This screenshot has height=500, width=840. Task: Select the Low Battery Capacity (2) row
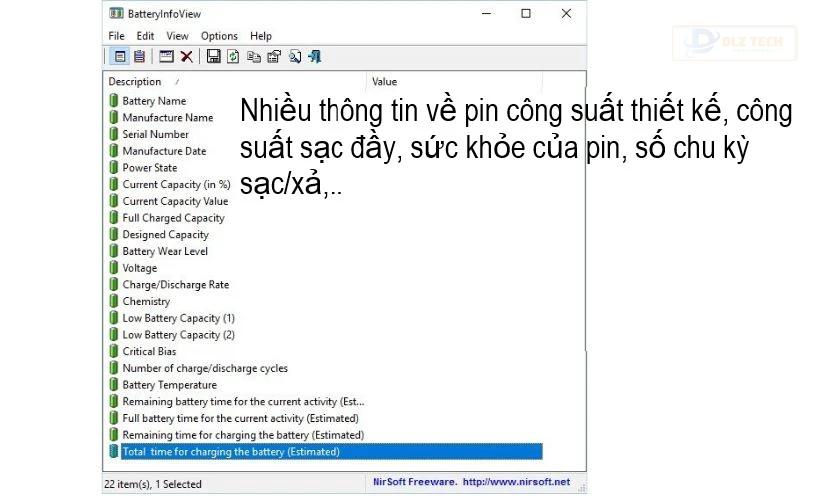coord(178,334)
